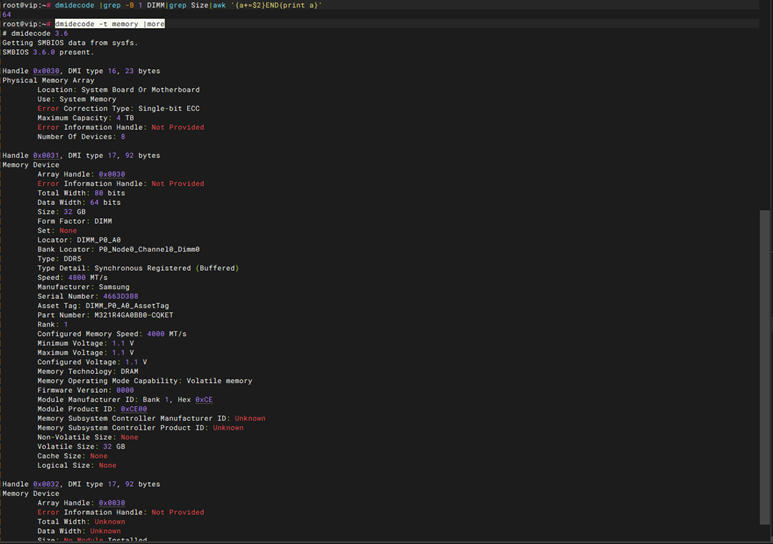
Task: Click 'Memory Operating Mode Capability: Volatile memory'
Action: [144, 381]
